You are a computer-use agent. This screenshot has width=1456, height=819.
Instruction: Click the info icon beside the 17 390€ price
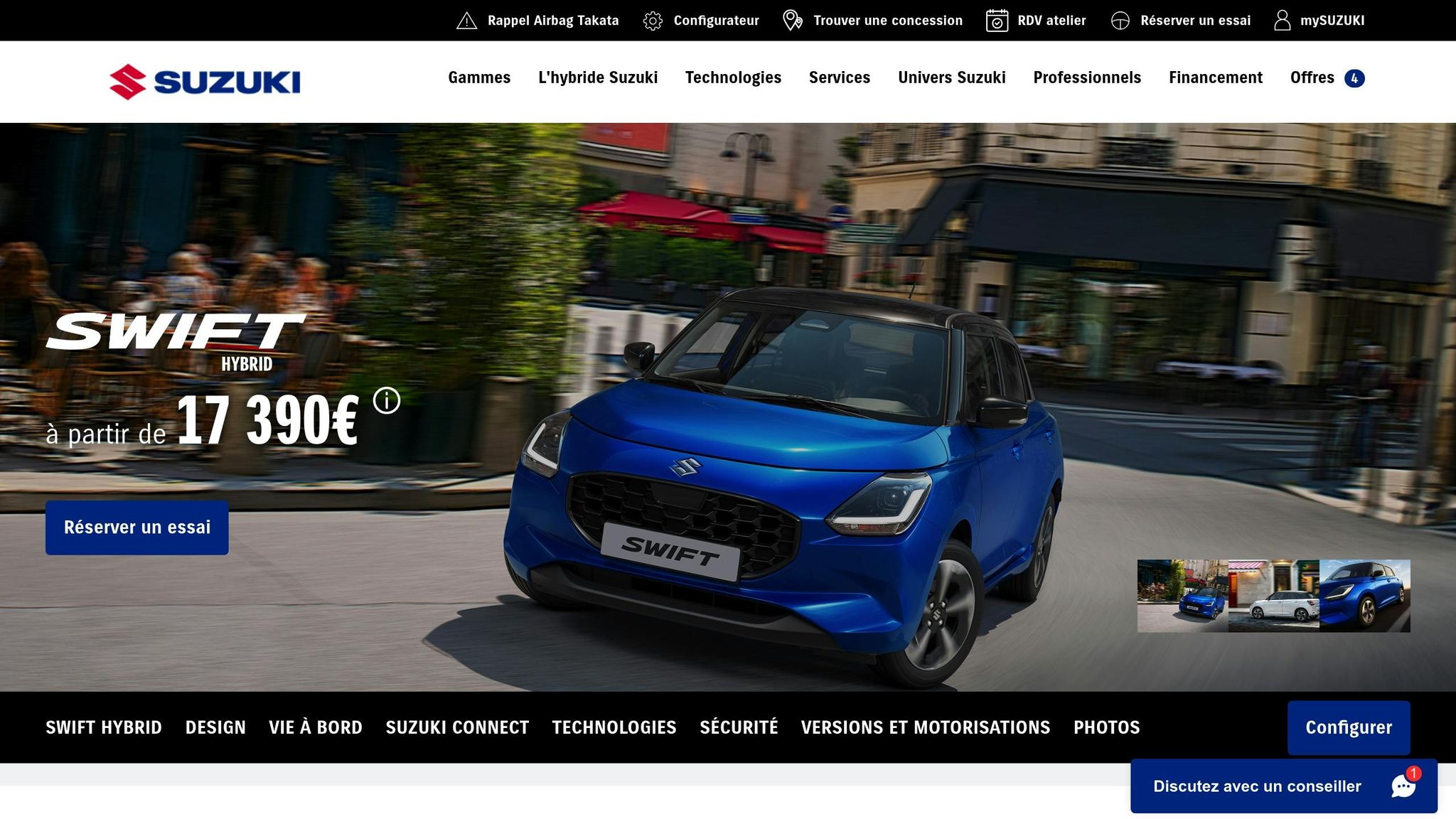point(385,400)
